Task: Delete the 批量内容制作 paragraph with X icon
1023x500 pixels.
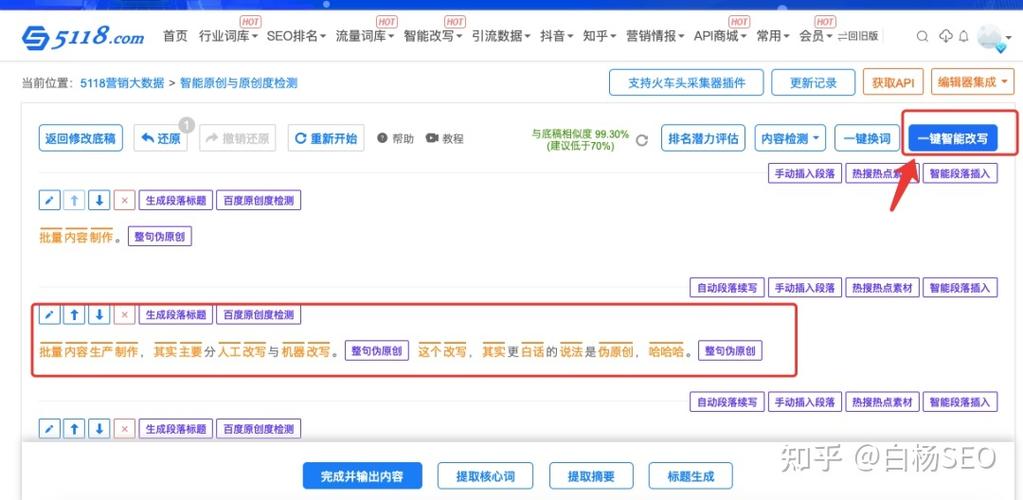Action: pos(124,200)
